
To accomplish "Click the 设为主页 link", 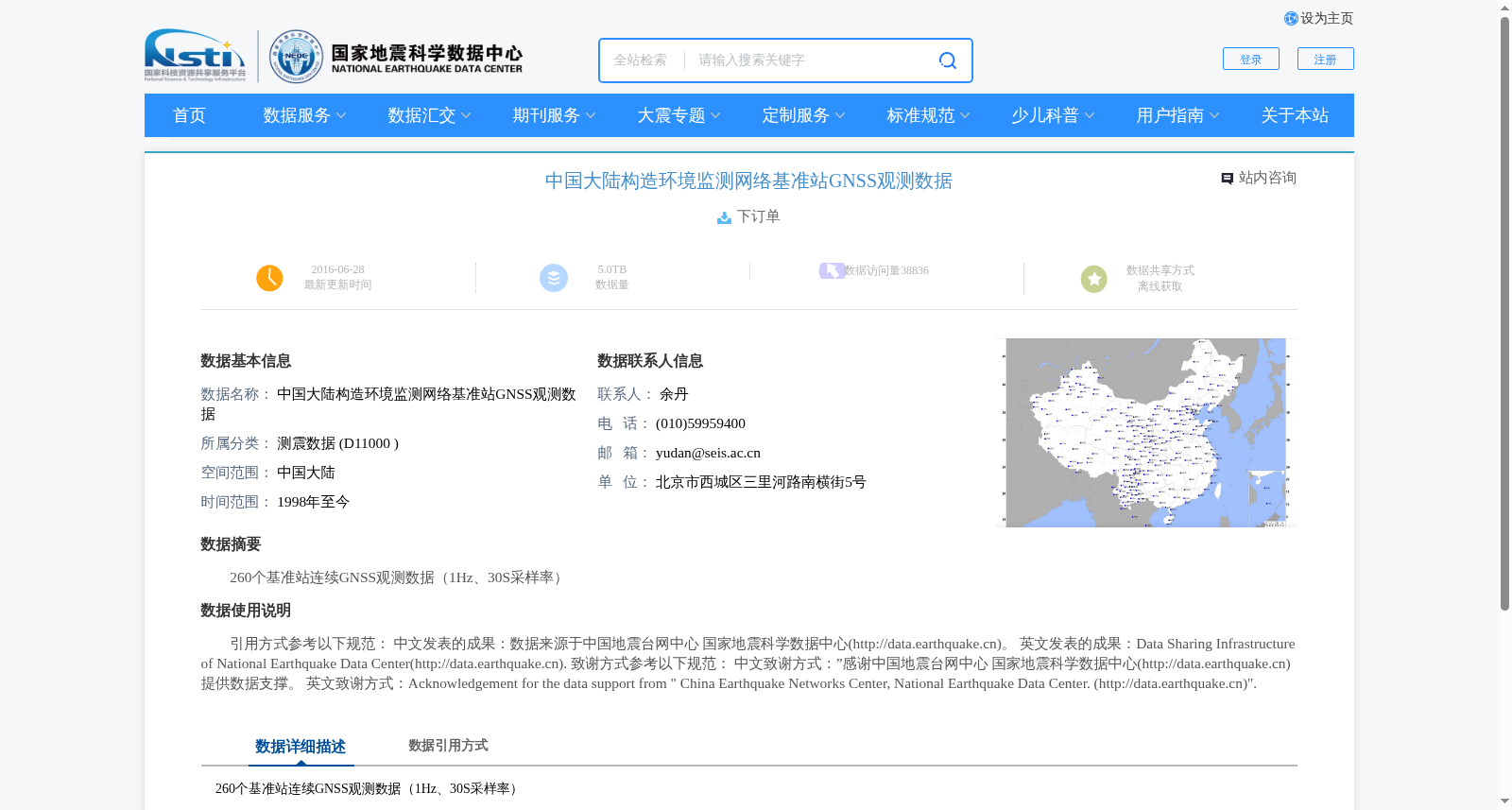I will point(1327,19).
